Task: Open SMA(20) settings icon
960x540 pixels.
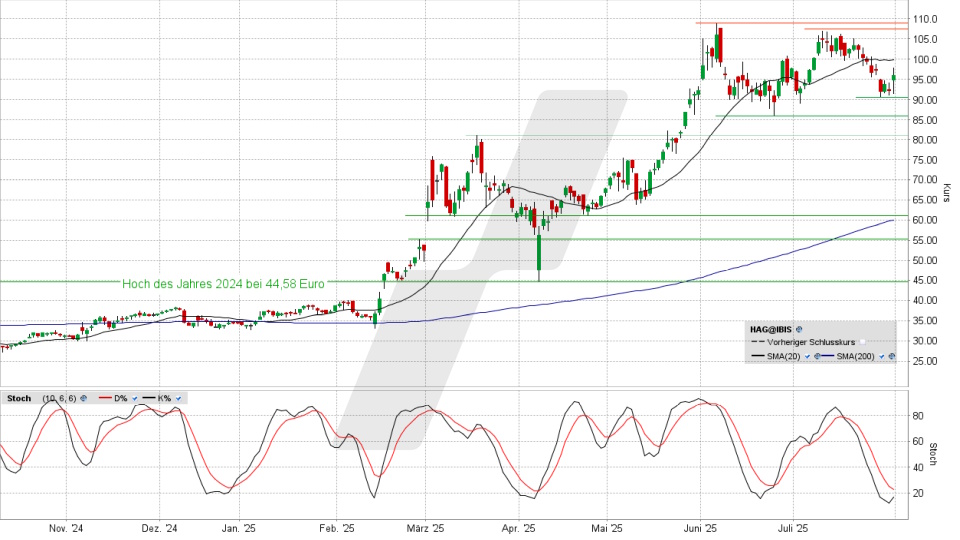Action: 817,356
